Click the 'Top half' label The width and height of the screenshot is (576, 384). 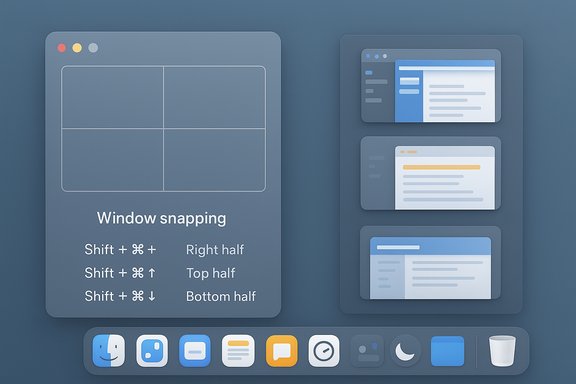point(211,273)
